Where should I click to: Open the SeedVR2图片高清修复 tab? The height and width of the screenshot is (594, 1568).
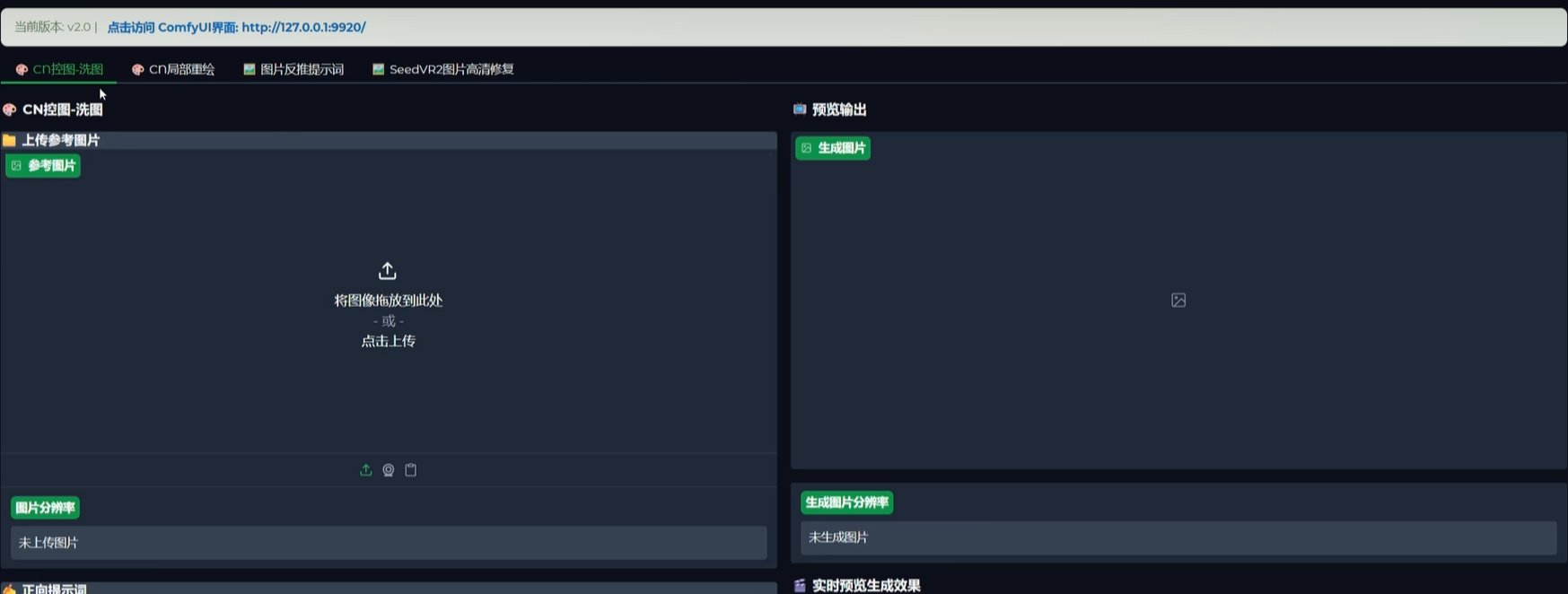click(443, 69)
